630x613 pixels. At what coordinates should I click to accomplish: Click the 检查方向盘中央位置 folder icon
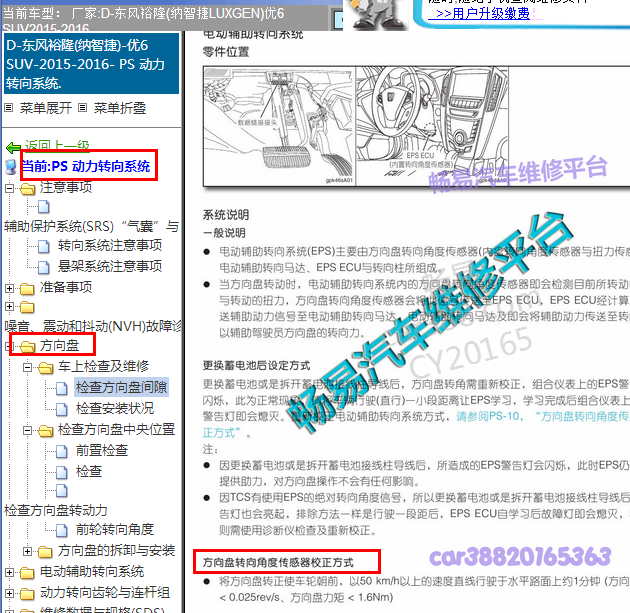coord(45,430)
